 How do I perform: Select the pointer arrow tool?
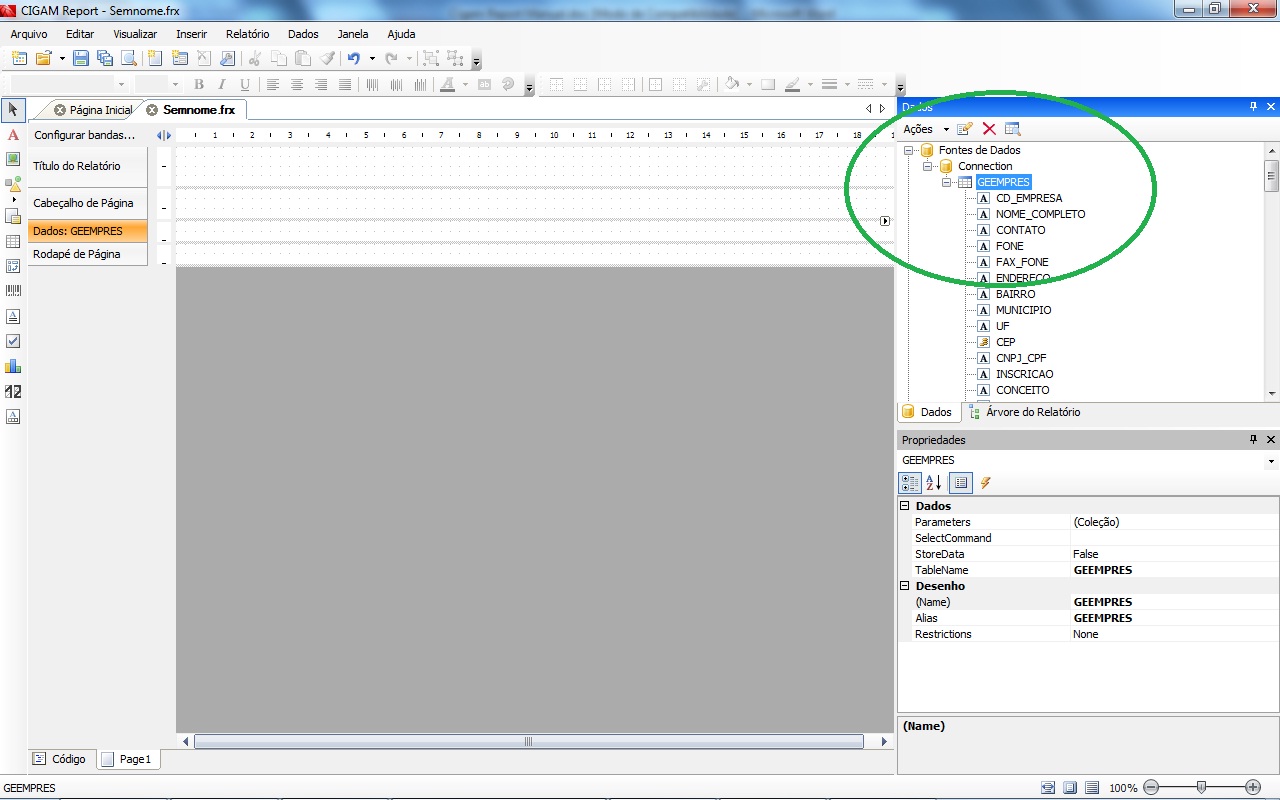click(13, 109)
